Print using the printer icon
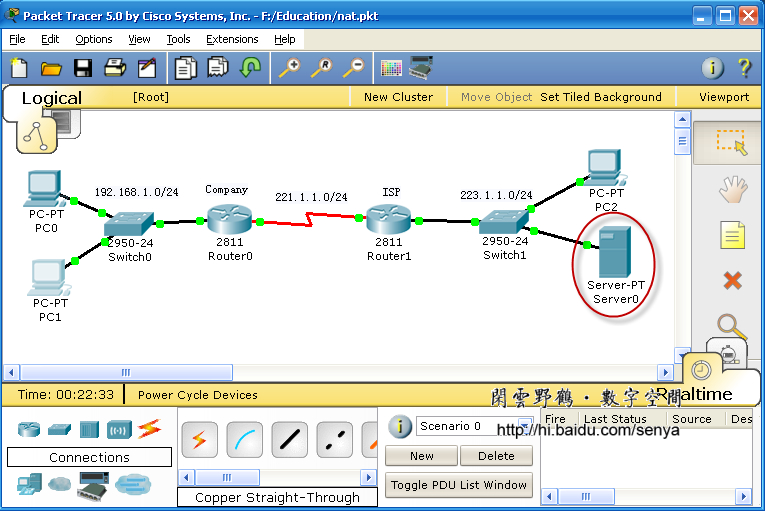The height and width of the screenshot is (511, 765). point(115,68)
